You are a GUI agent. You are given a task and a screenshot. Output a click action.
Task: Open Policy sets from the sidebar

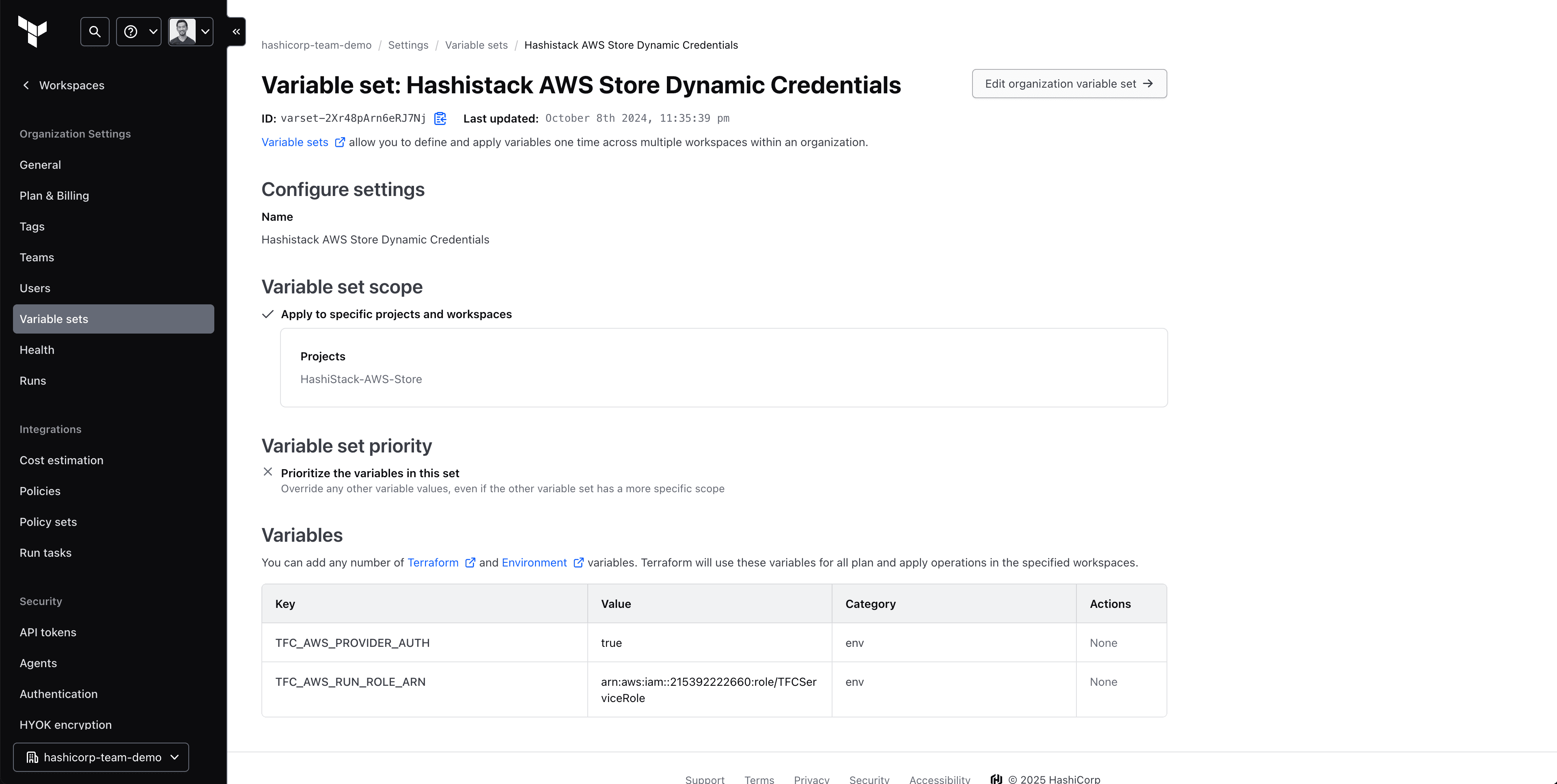coord(48,522)
